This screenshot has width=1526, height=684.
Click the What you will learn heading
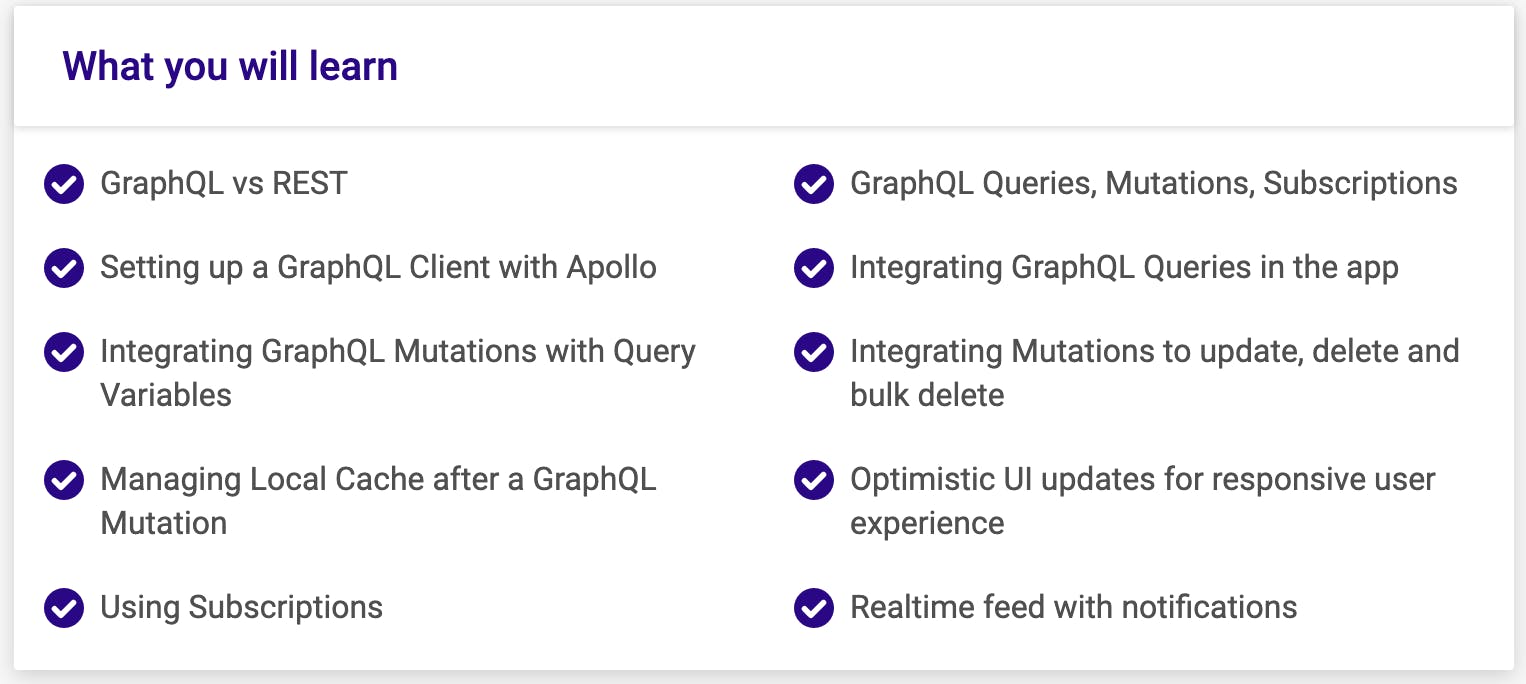coord(230,67)
